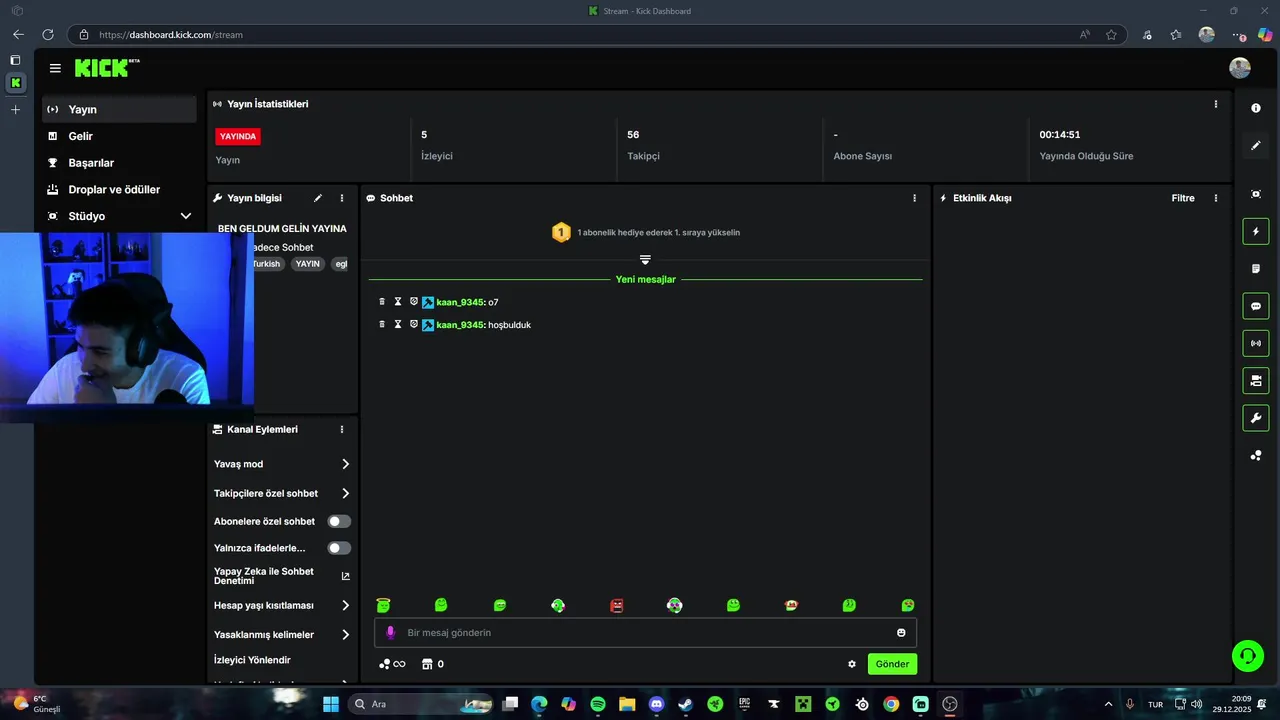Expand the Stüdyo sidebar section

tap(185, 216)
